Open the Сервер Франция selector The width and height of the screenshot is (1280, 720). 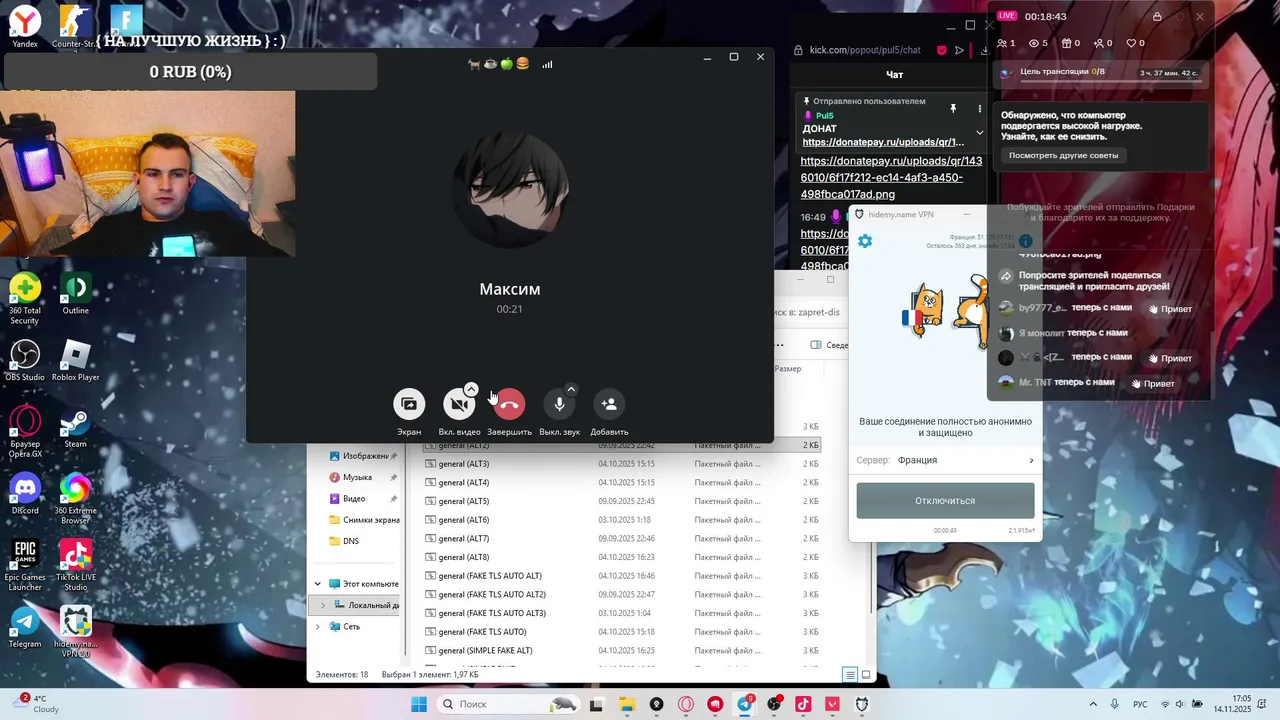[x=945, y=460]
